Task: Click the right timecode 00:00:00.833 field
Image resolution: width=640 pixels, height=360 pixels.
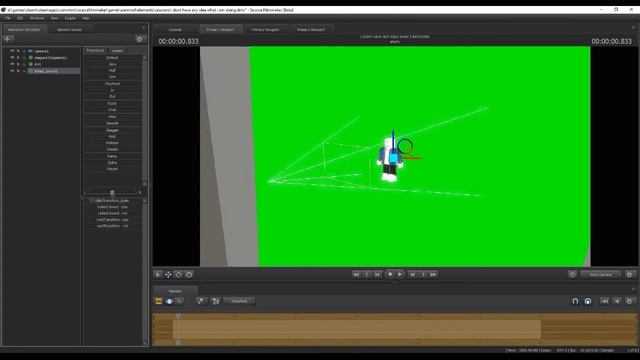Action: click(x=611, y=41)
